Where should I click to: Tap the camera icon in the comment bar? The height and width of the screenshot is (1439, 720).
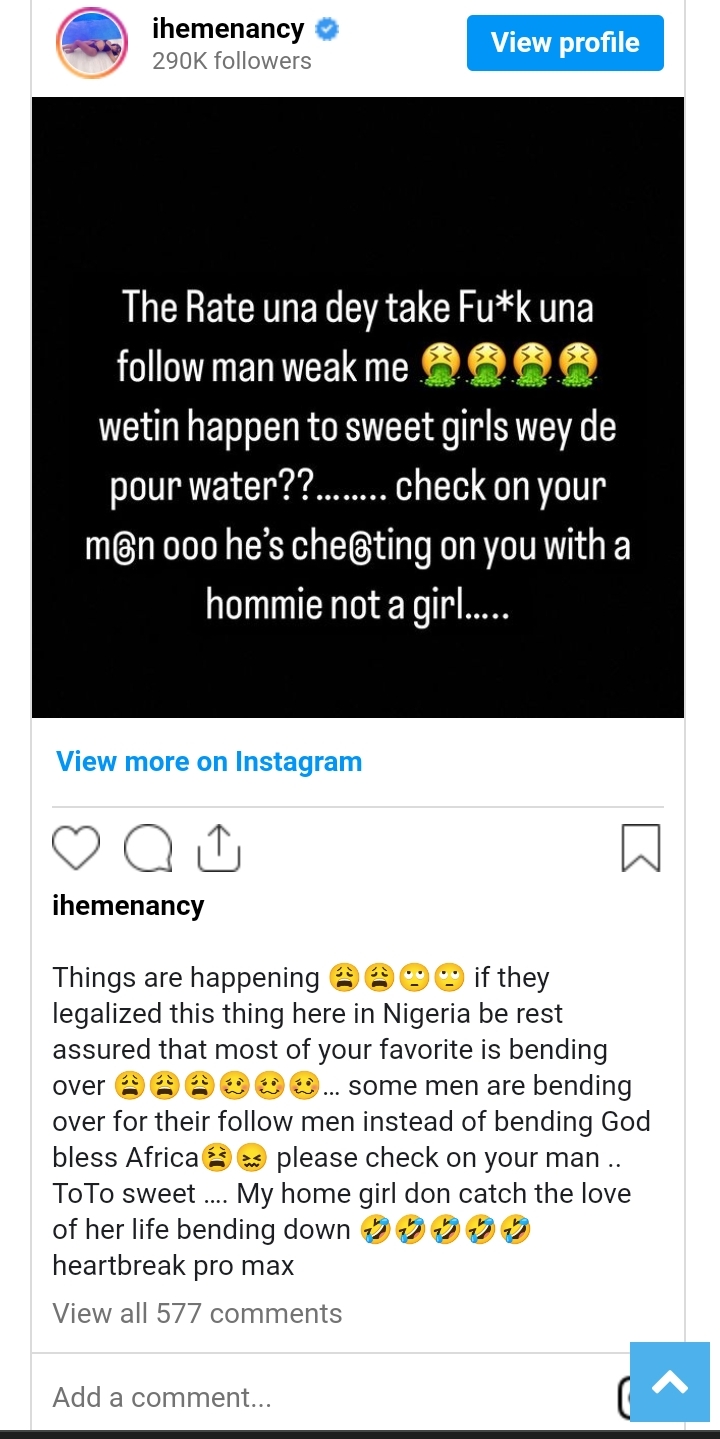628,1396
